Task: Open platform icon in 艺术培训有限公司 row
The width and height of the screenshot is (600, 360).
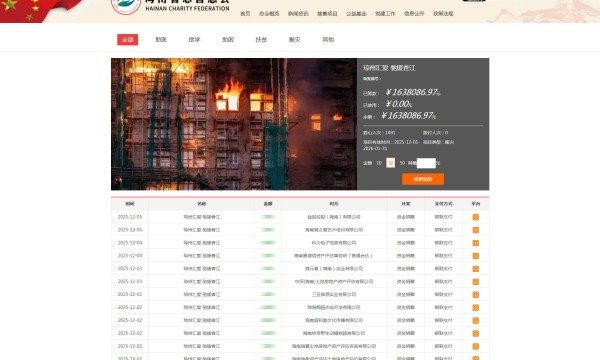Action: point(476,230)
